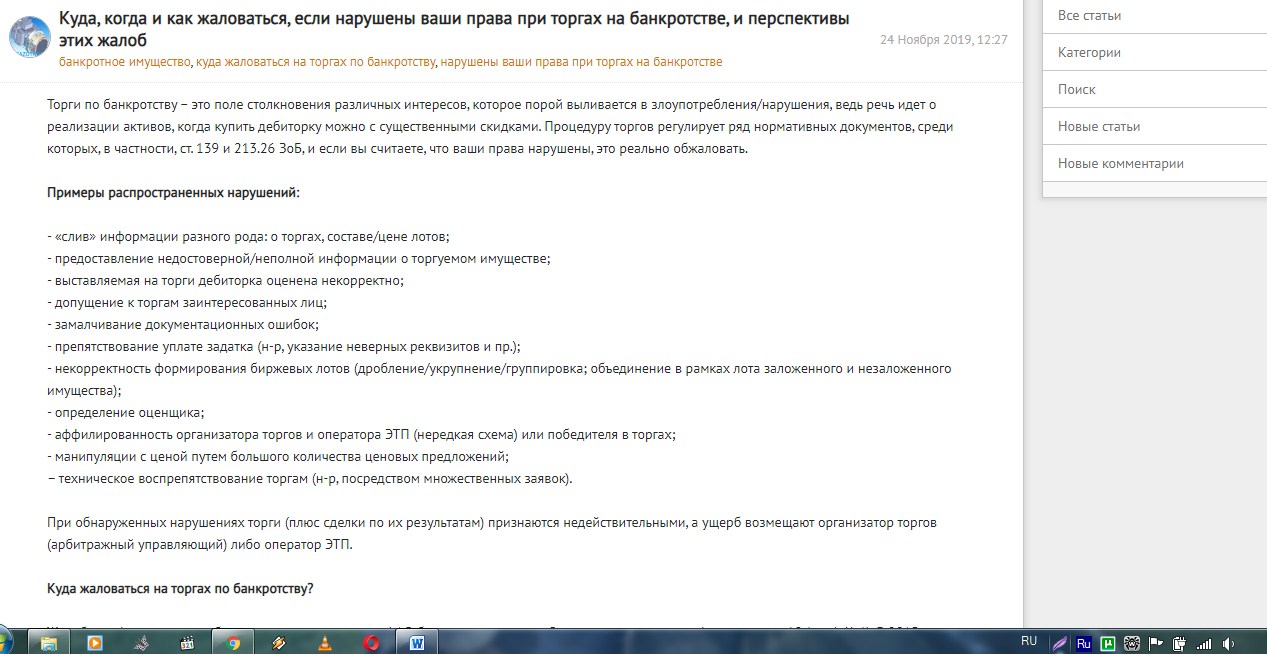Launch Windows Media Player taskbar icon
1267x654 pixels.
point(95,643)
